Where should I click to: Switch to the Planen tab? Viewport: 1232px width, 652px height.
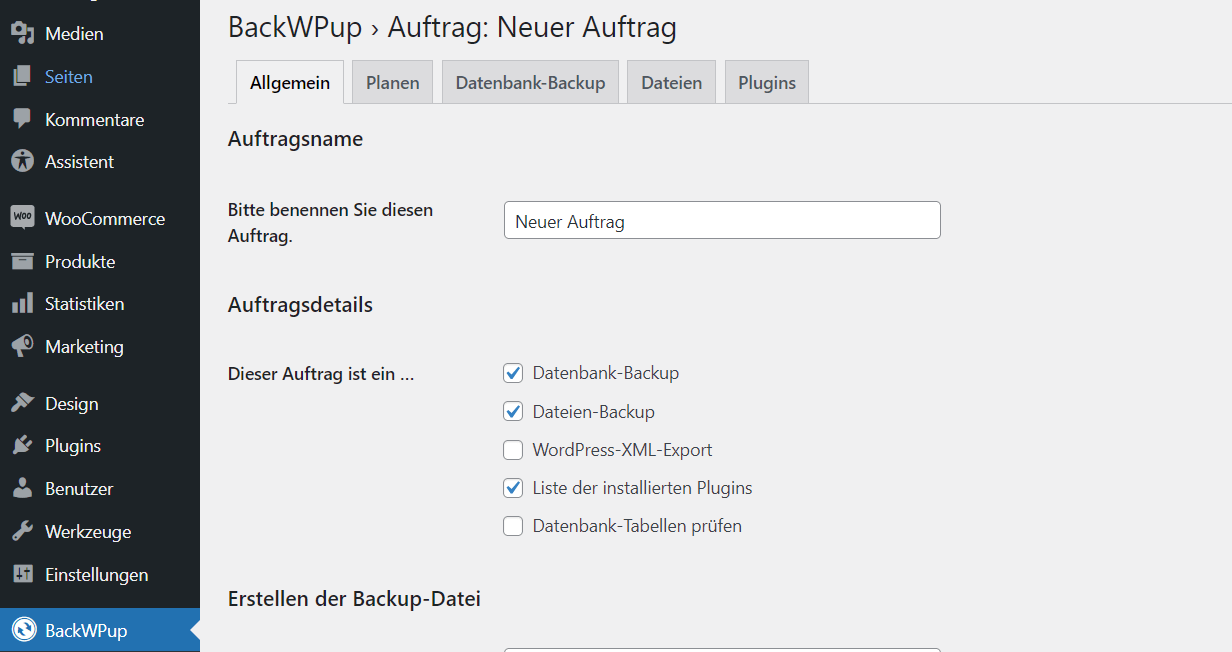tap(392, 82)
